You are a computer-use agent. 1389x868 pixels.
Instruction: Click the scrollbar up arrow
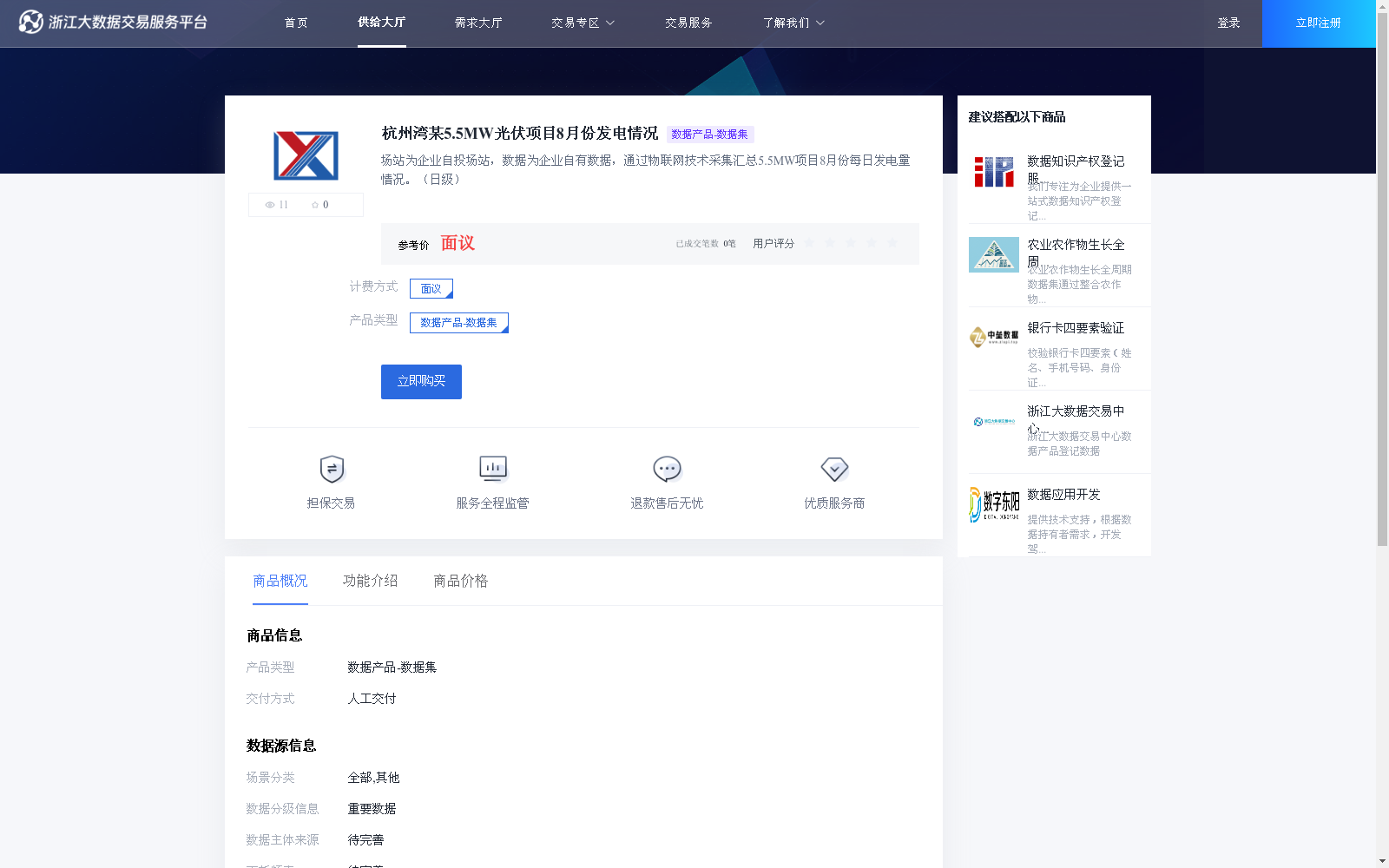pos(1382,5)
